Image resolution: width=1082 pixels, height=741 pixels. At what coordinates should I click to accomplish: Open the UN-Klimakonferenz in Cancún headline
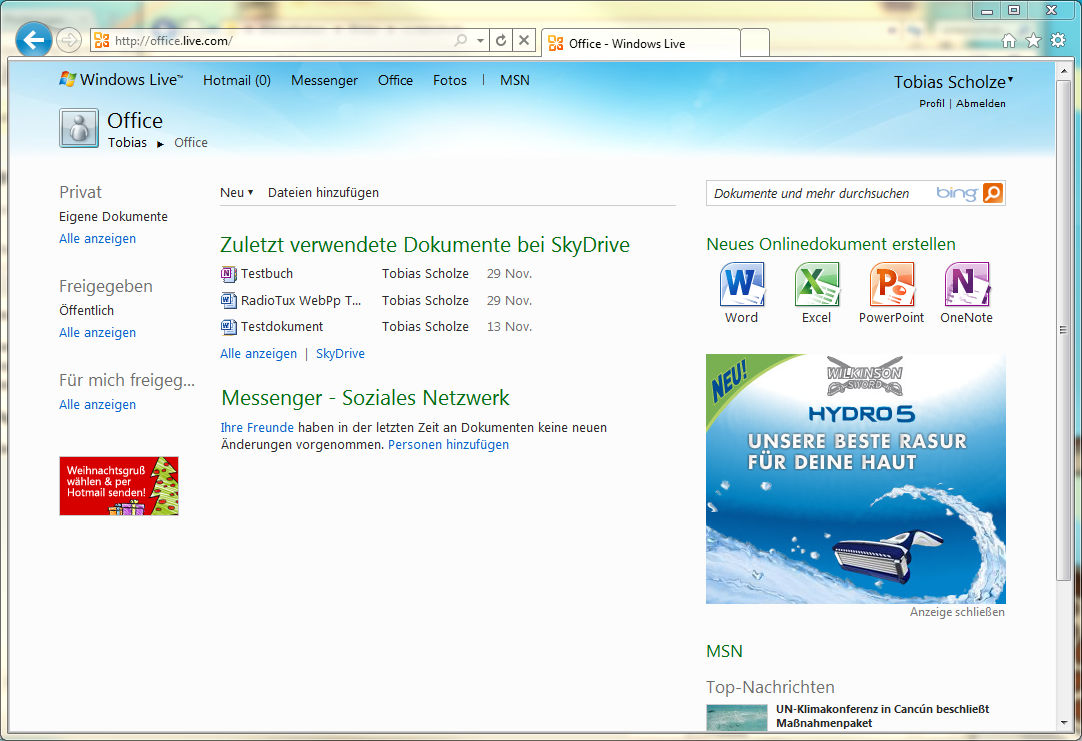coord(883,716)
